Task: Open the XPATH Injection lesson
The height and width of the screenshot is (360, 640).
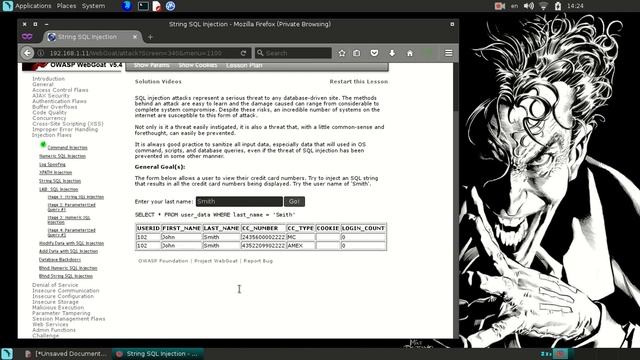Action: tap(56, 173)
